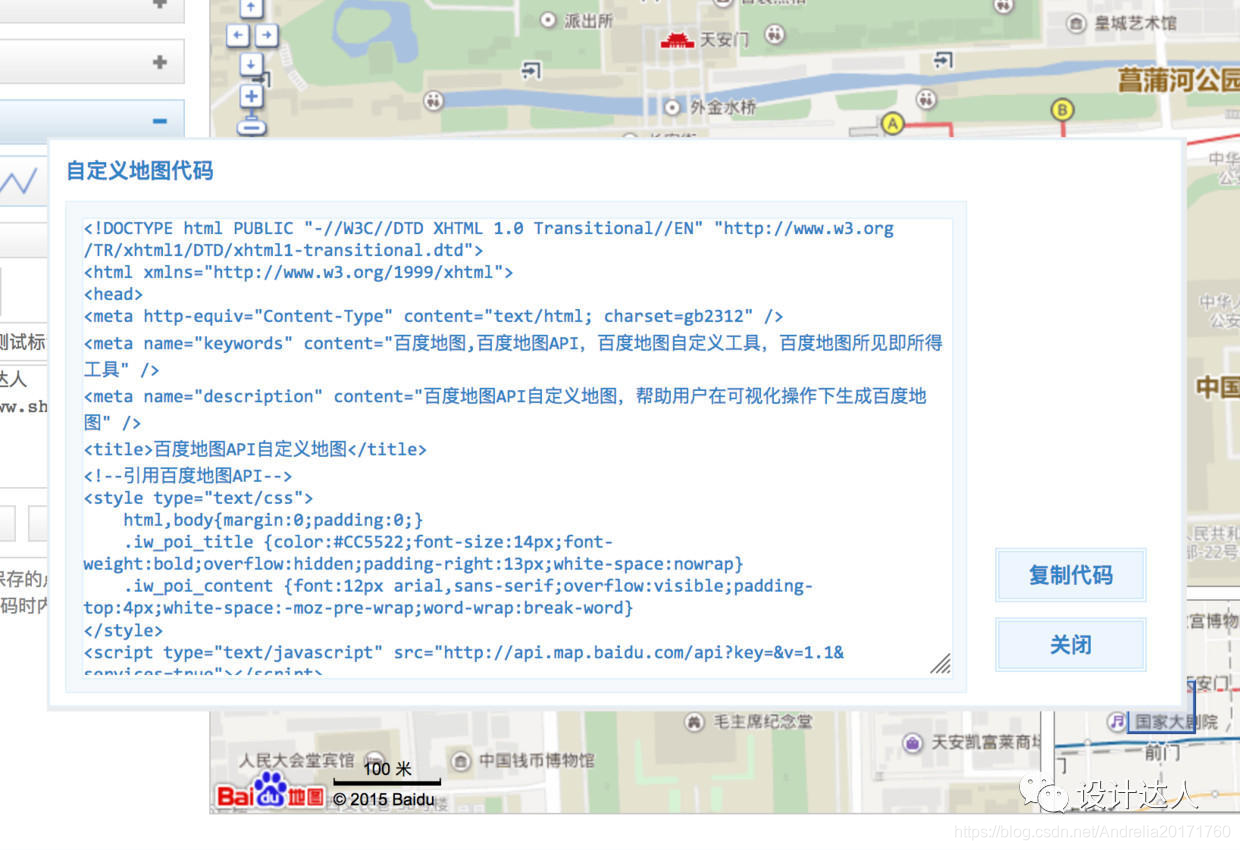
Task: Click the resize handle of the code box
Action: tap(940, 663)
